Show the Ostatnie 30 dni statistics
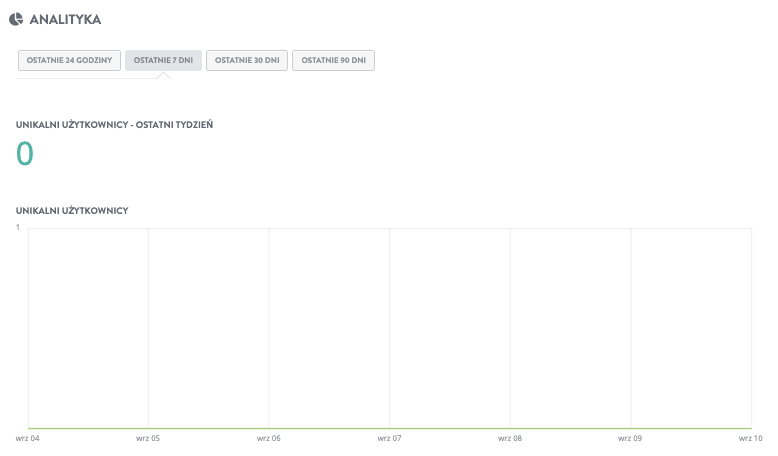This screenshot has width=778, height=456. (247, 61)
